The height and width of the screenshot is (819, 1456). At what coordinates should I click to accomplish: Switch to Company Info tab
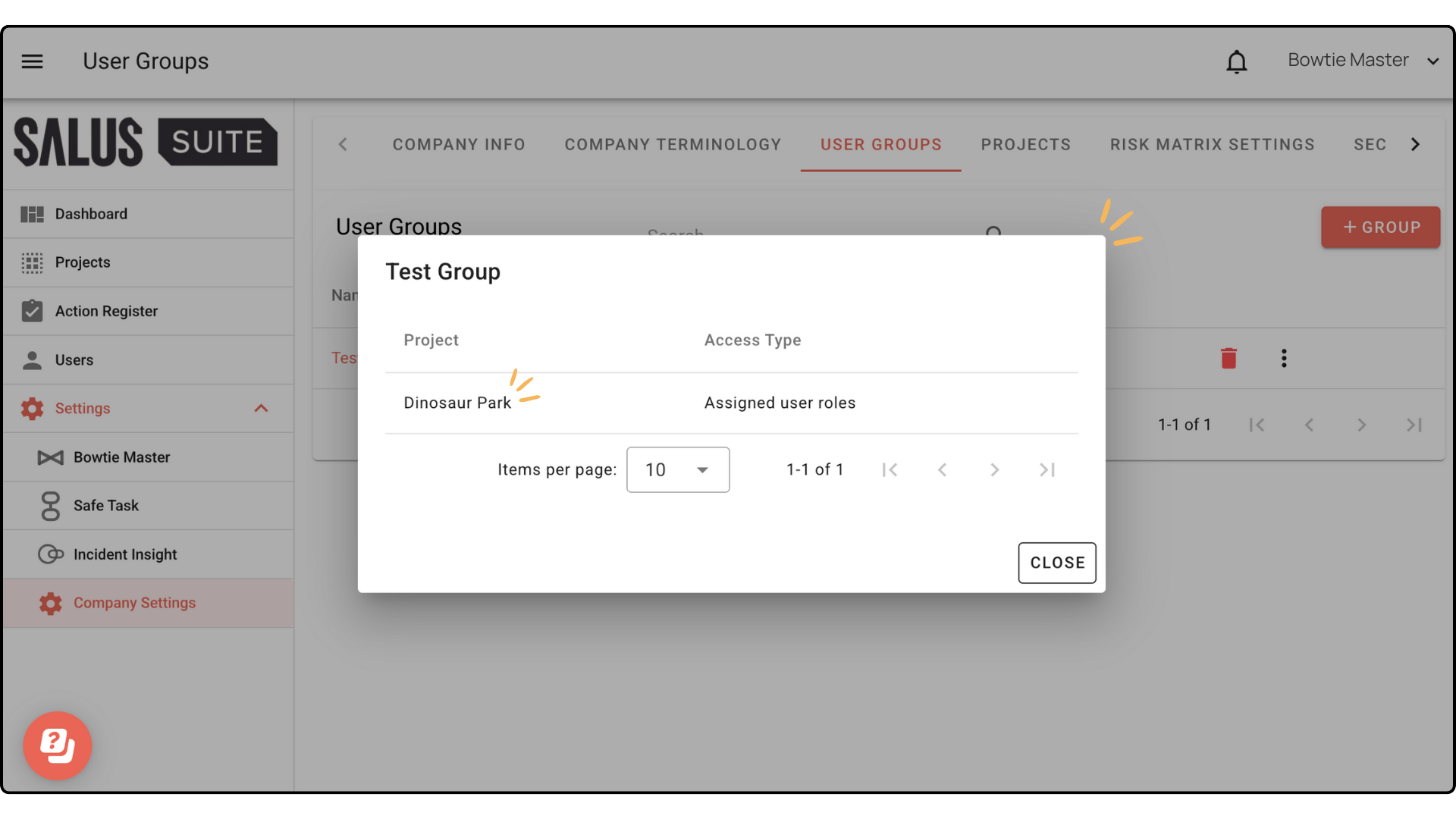click(459, 145)
